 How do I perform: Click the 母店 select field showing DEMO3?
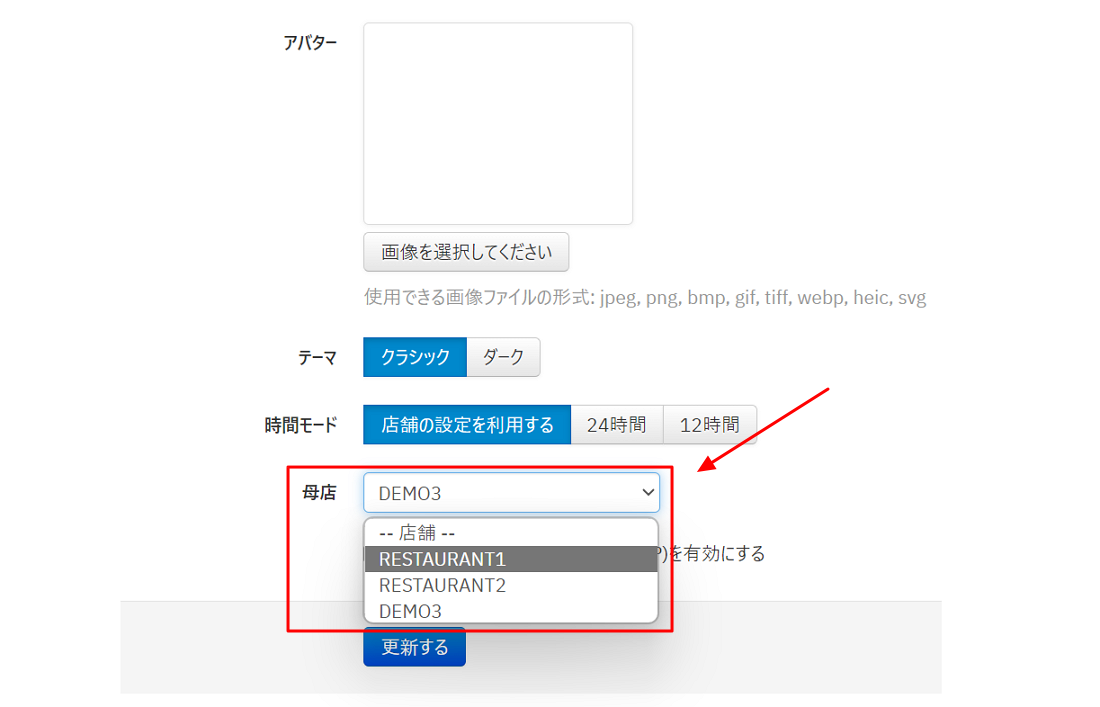pos(511,492)
